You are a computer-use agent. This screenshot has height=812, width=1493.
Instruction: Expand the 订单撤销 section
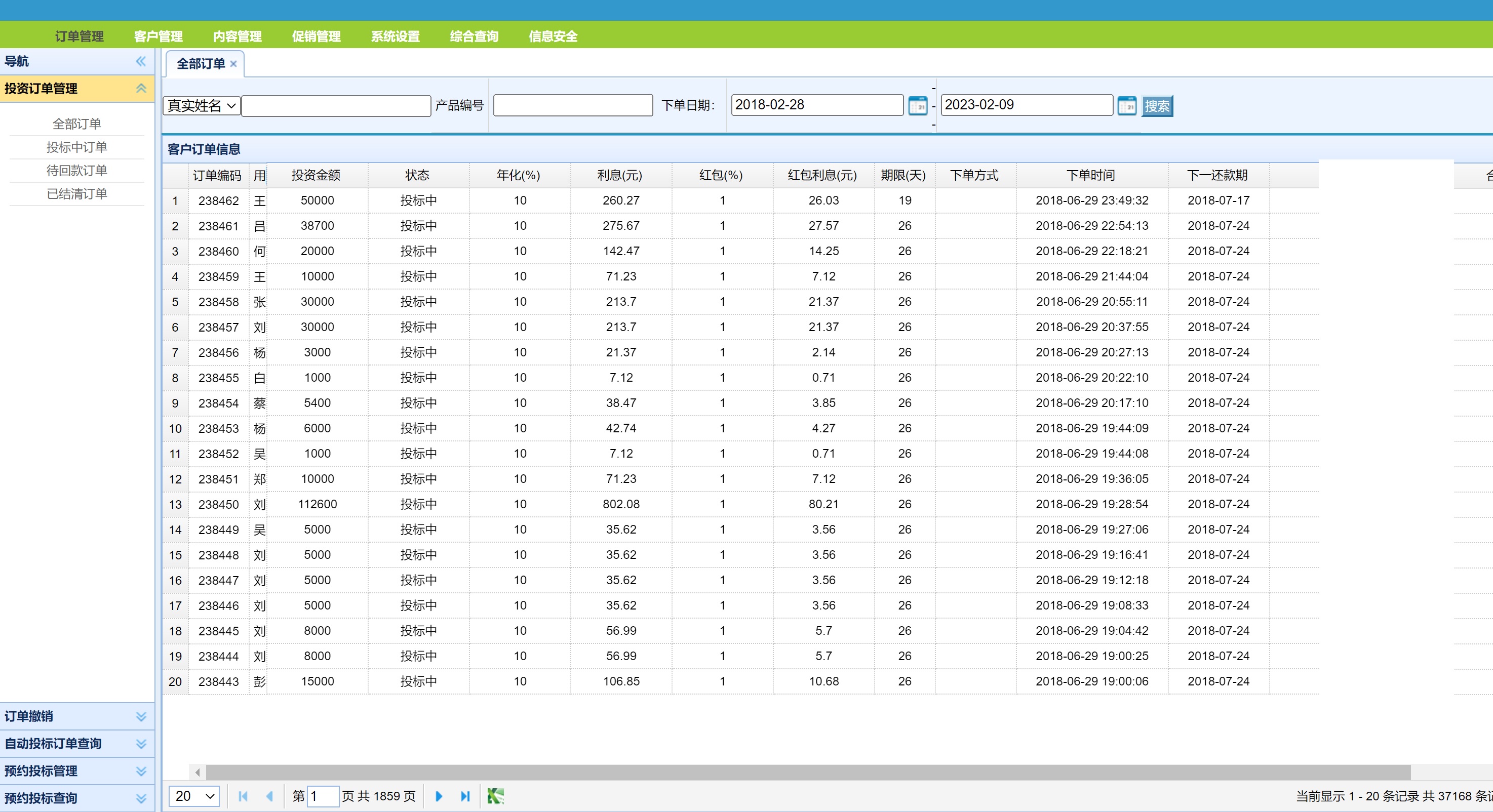tap(141, 716)
